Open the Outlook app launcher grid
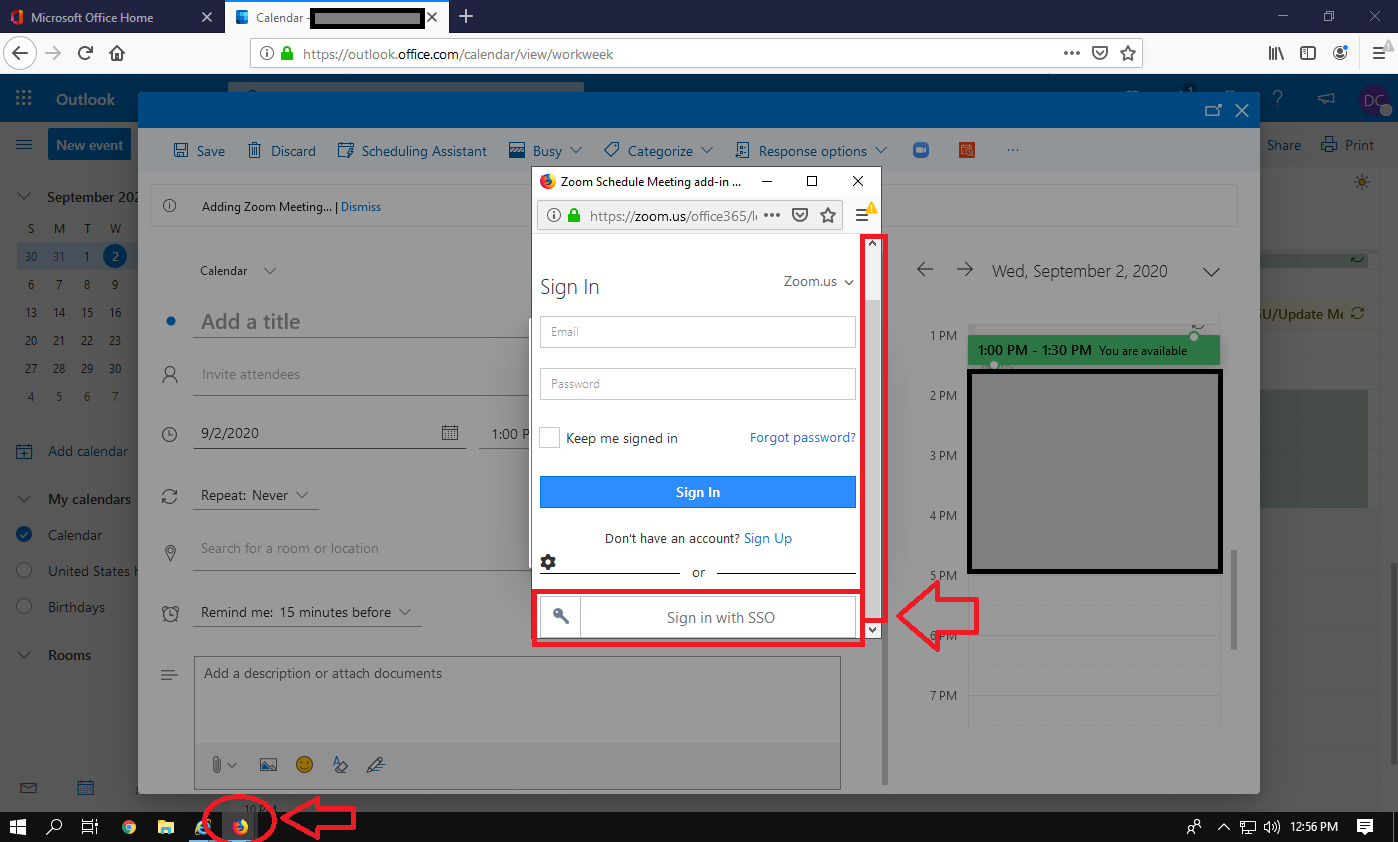 point(24,99)
